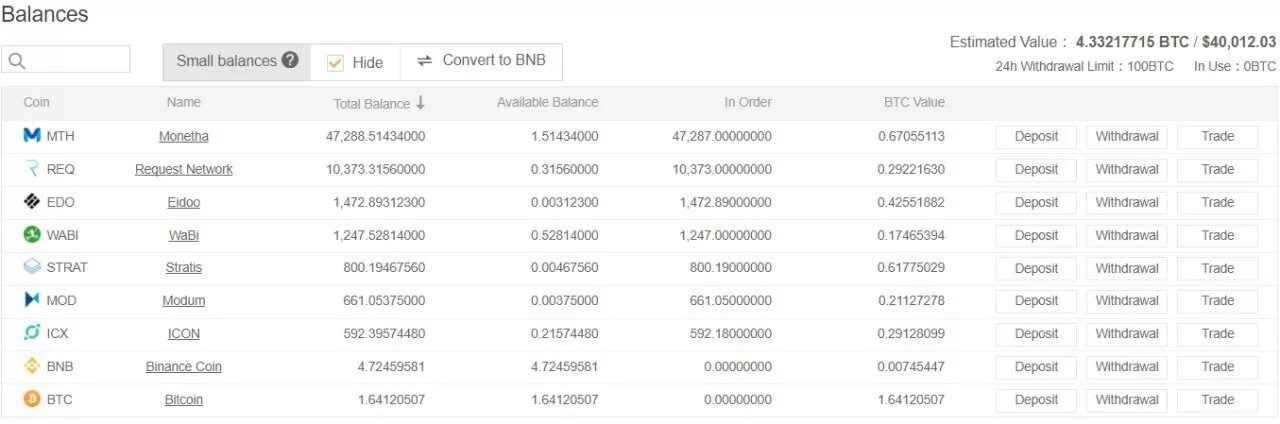
Task: Click Trade in the BNB row
Action: point(1218,367)
